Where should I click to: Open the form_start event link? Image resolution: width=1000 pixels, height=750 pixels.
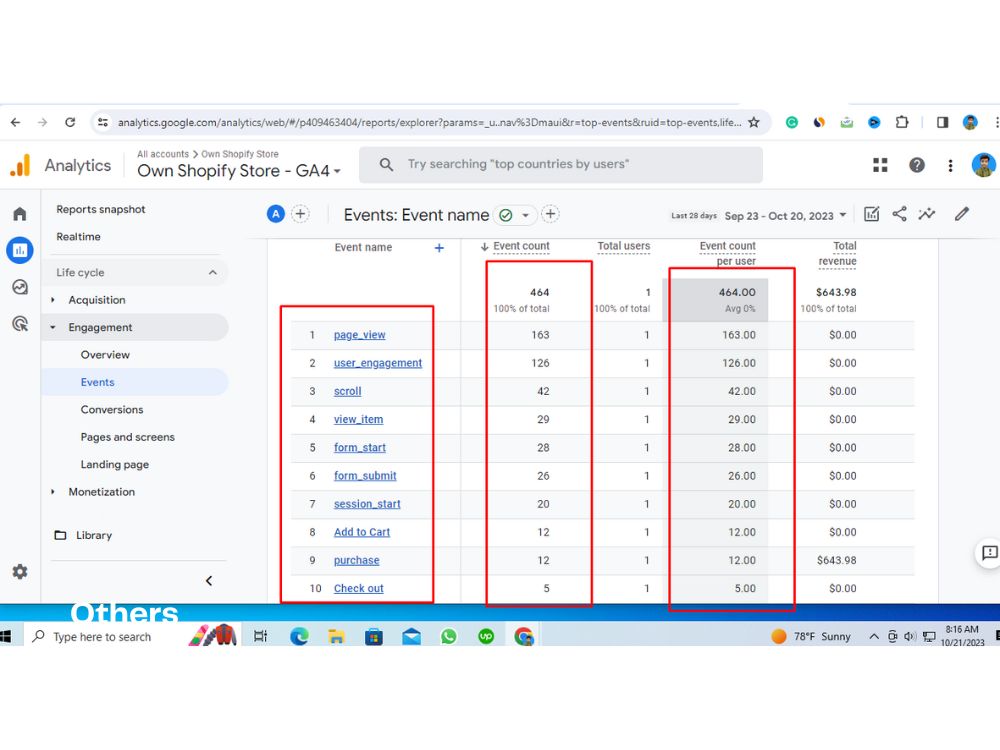click(360, 447)
